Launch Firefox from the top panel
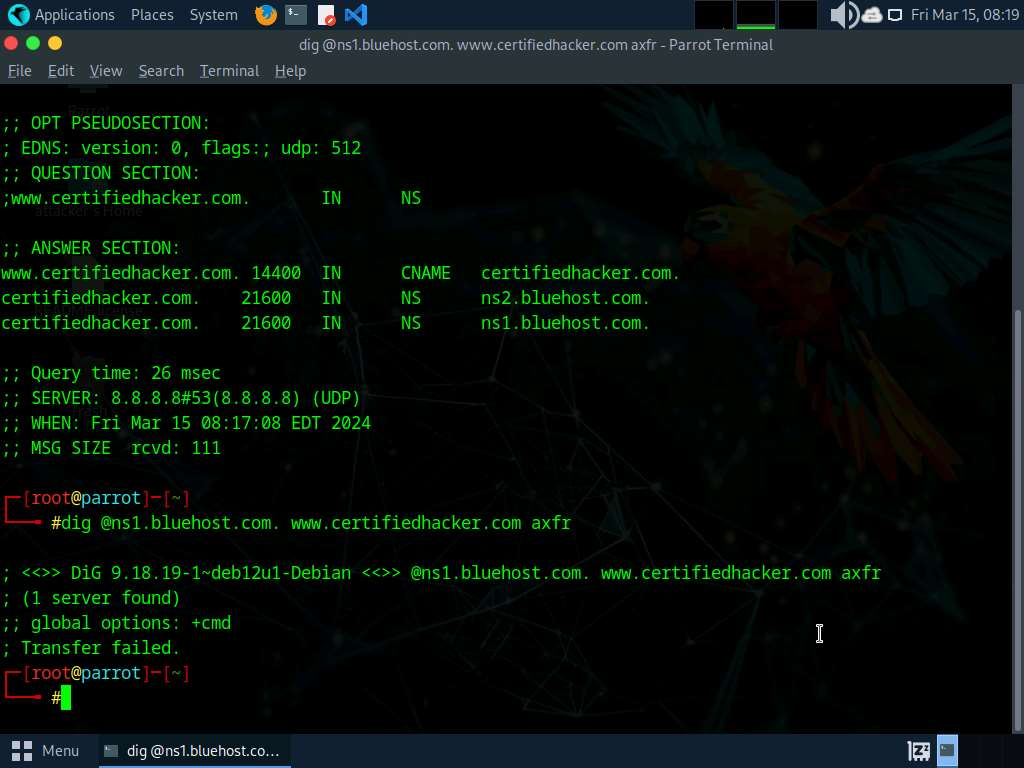Viewport: 1024px width, 768px height. pyautogui.click(x=265, y=15)
